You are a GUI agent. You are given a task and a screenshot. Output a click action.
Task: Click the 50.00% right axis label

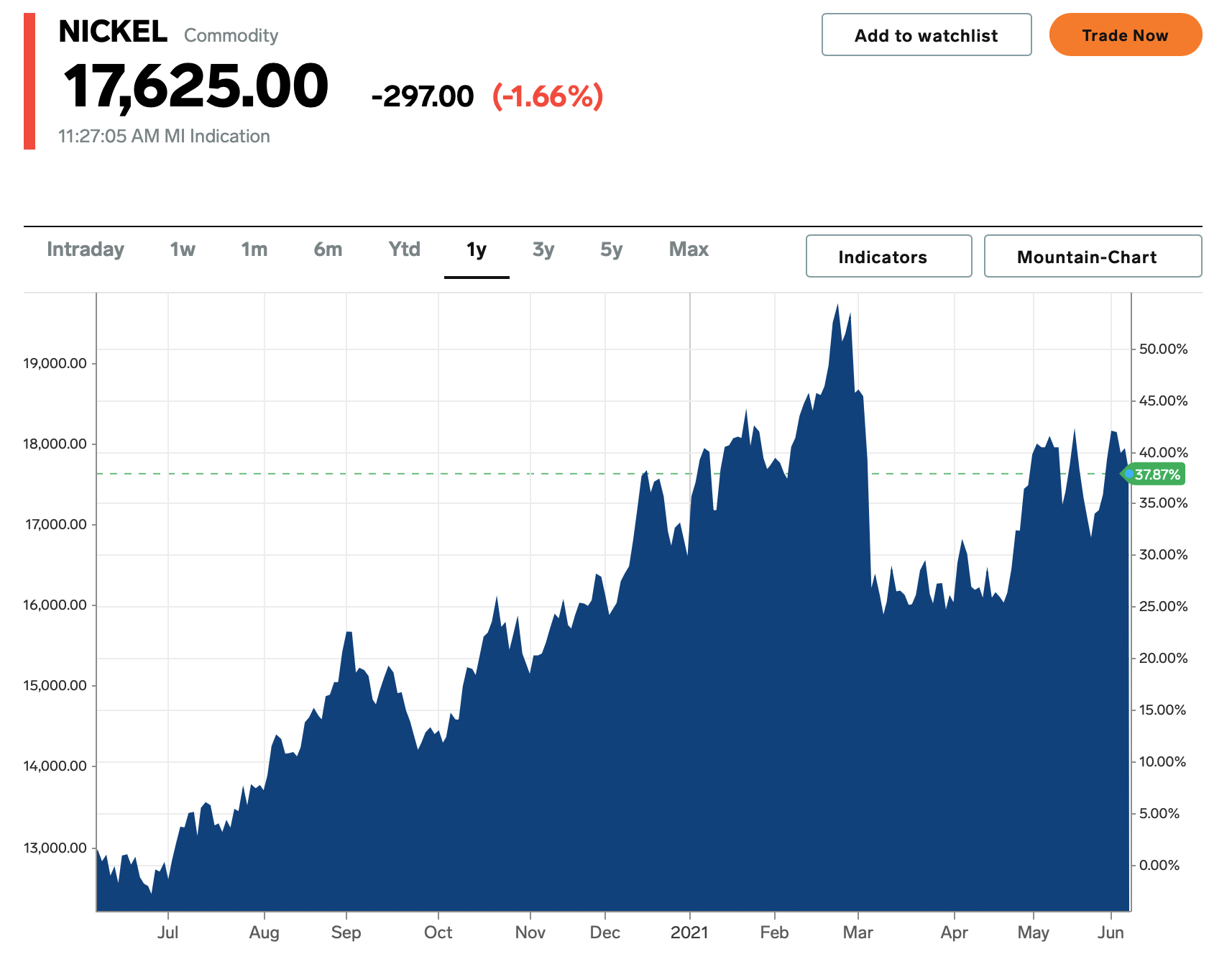[1163, 349]
